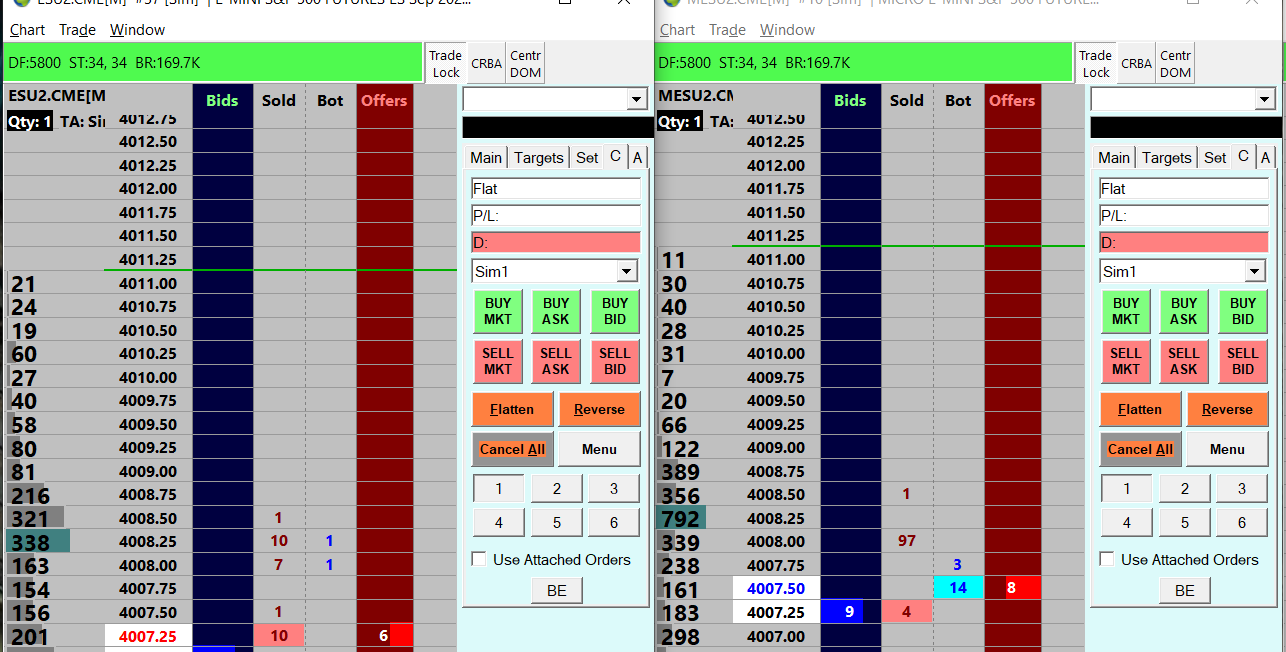Click offer cell 8 at 4007.50 in MES

coord(1012,588)
